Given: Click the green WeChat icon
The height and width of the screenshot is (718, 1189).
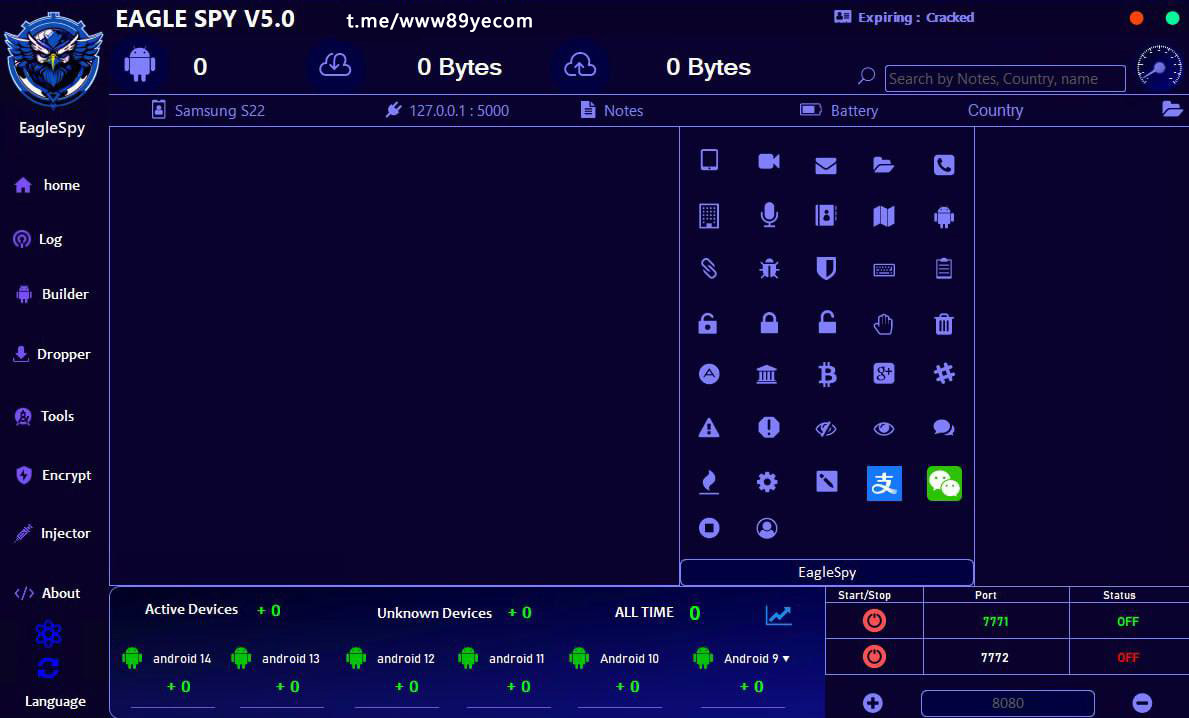Looking at the screenshot, I should [943, 484].
